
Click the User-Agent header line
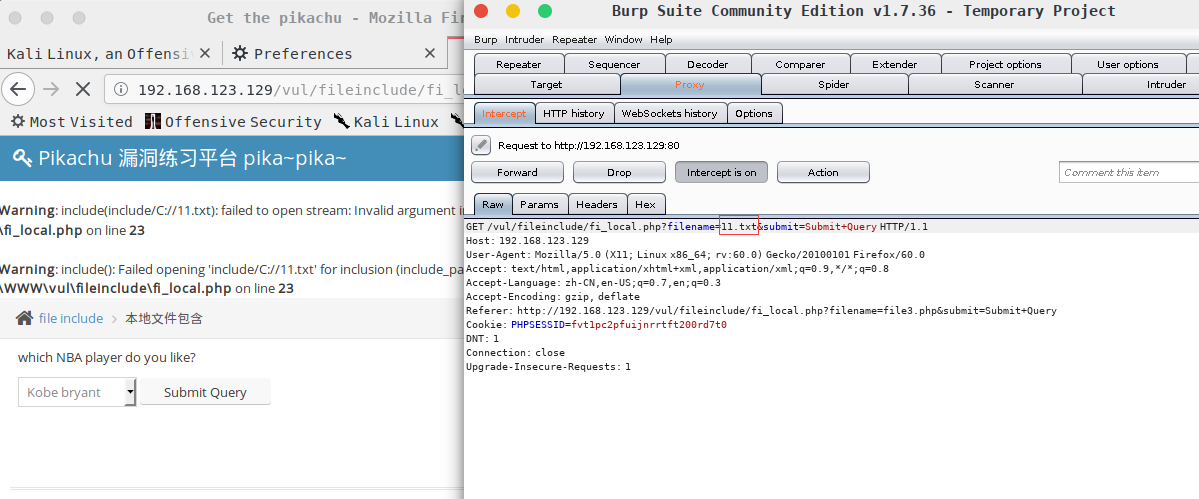pos(695,254)
